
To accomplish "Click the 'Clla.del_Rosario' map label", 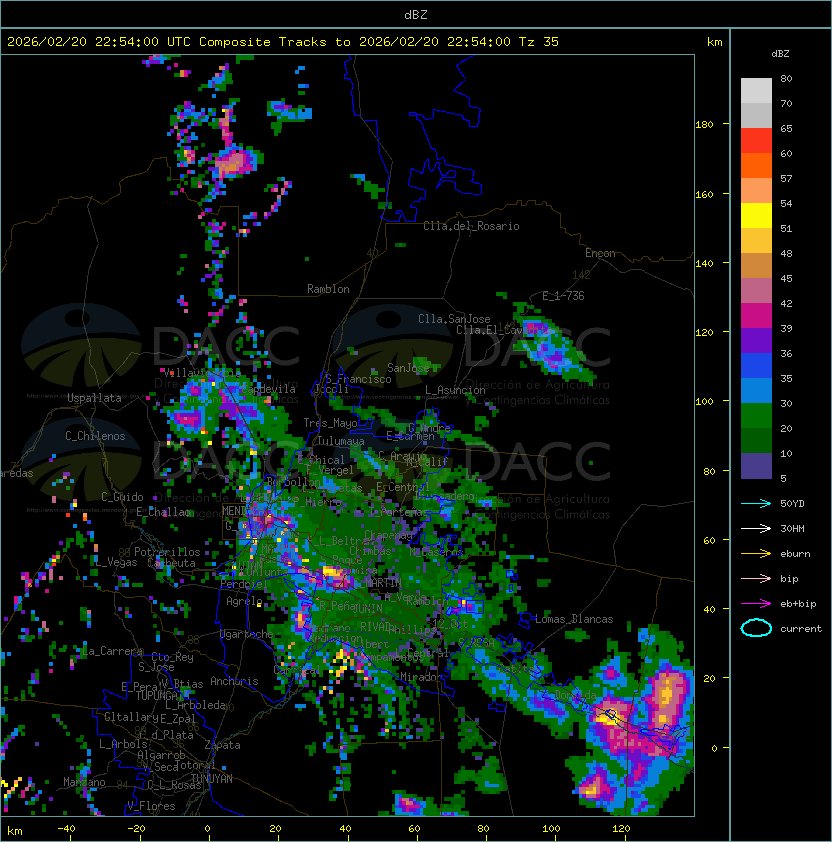I will coord(471,226).
